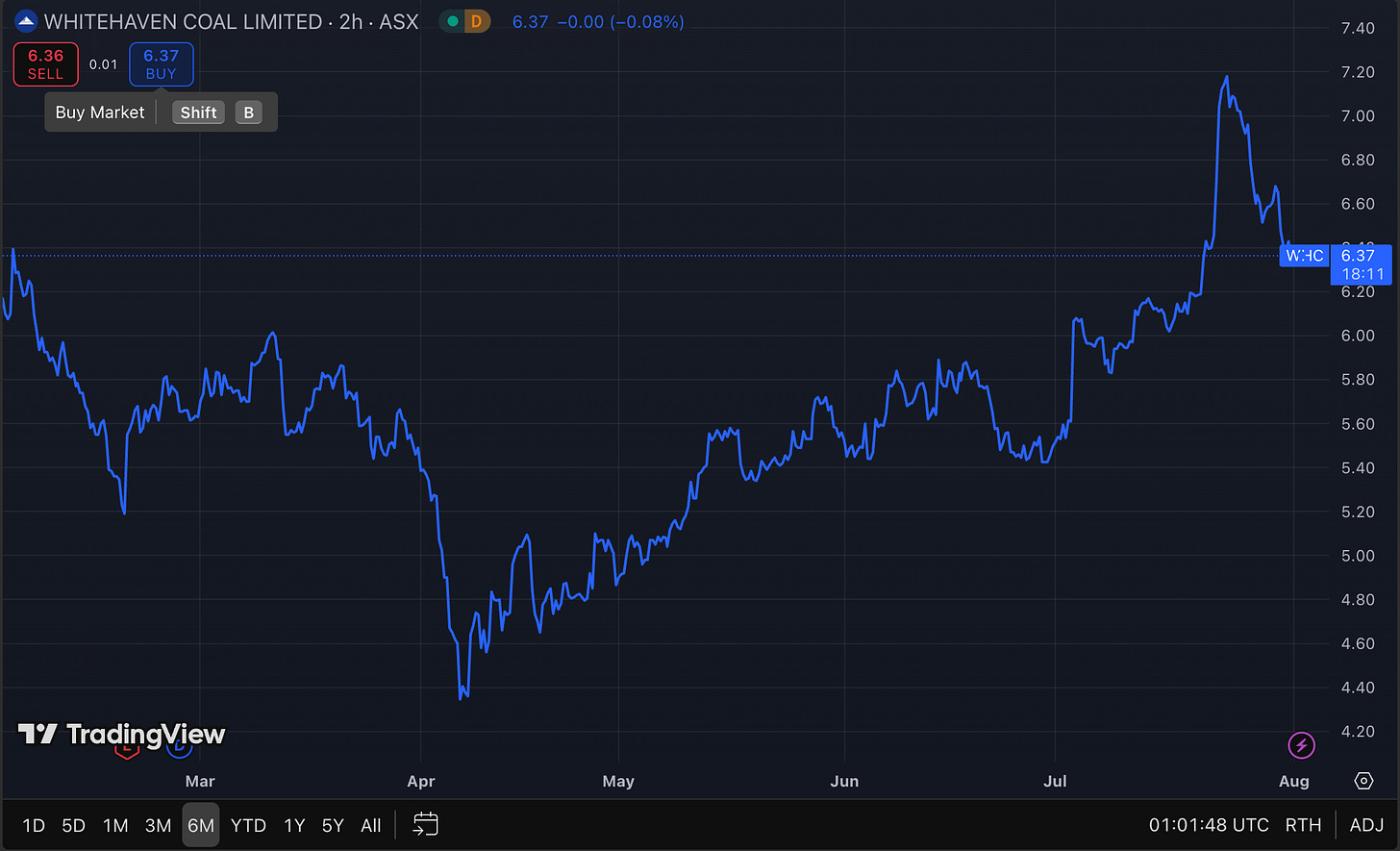Click the WHITEHAVEN COAL LIMITED symbol title

[x=184, y=21]
